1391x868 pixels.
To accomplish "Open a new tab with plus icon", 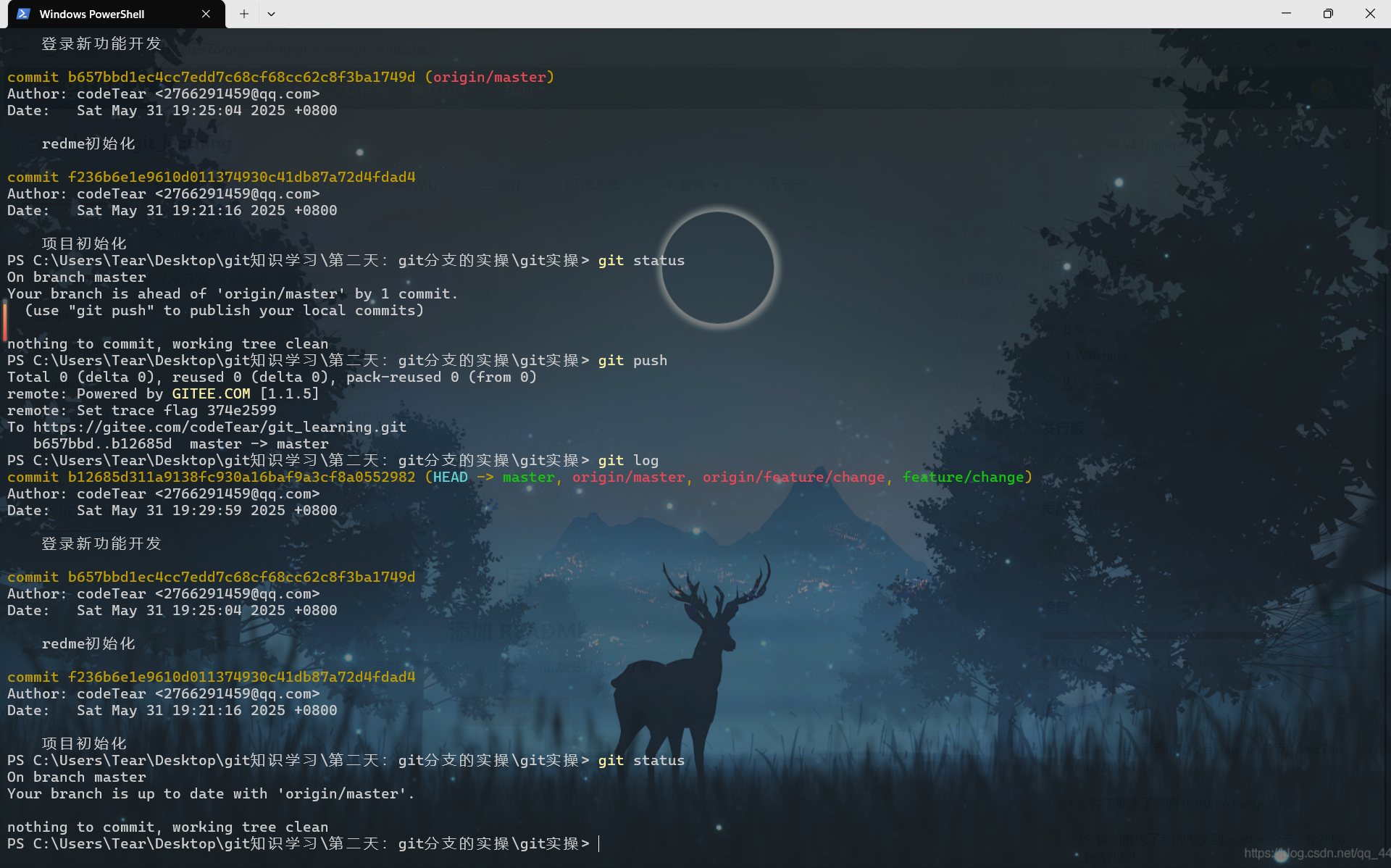I will (x=244, y=14).
